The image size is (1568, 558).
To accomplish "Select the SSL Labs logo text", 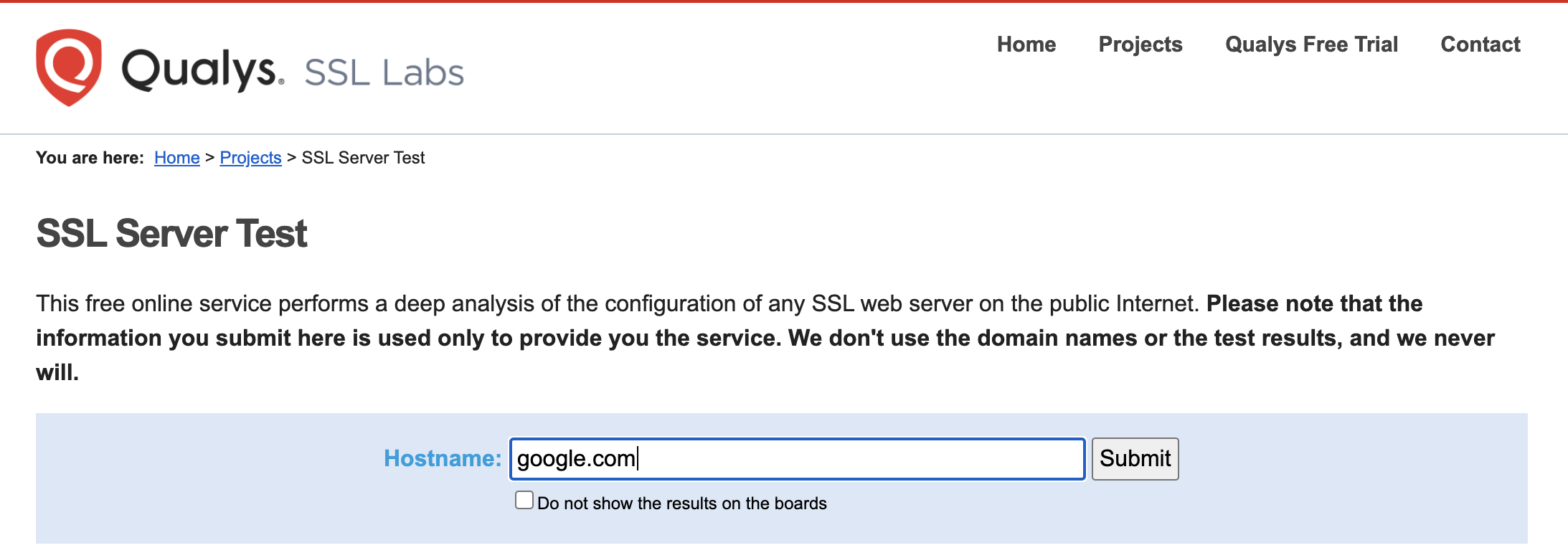I will coord(384,70).
